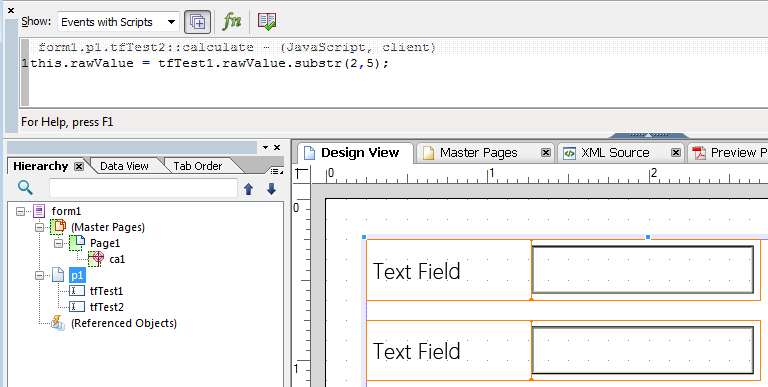
Task: Close the XML Source tab
Action: 676,153
